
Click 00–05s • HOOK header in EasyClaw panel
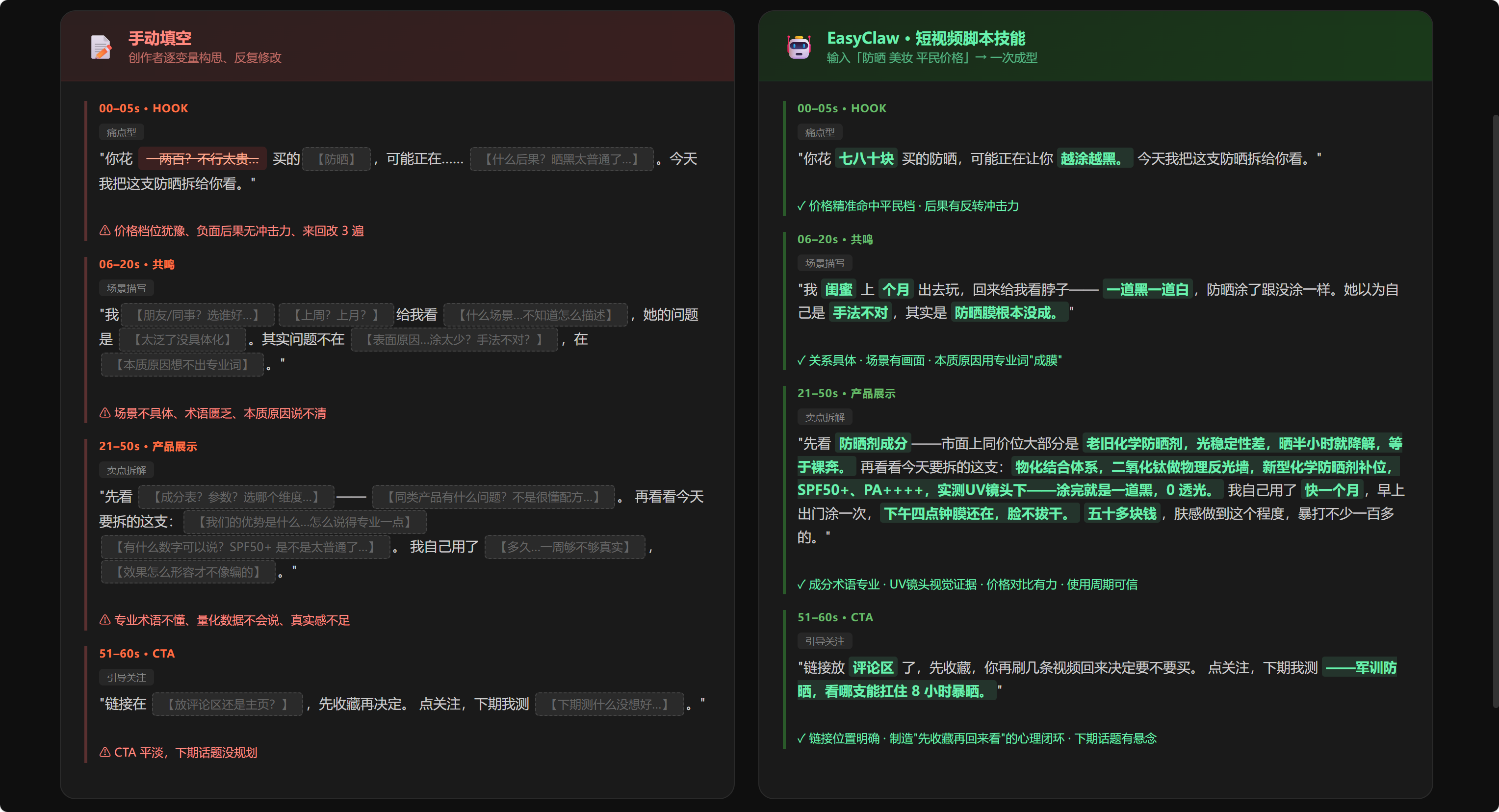point(841,108)
